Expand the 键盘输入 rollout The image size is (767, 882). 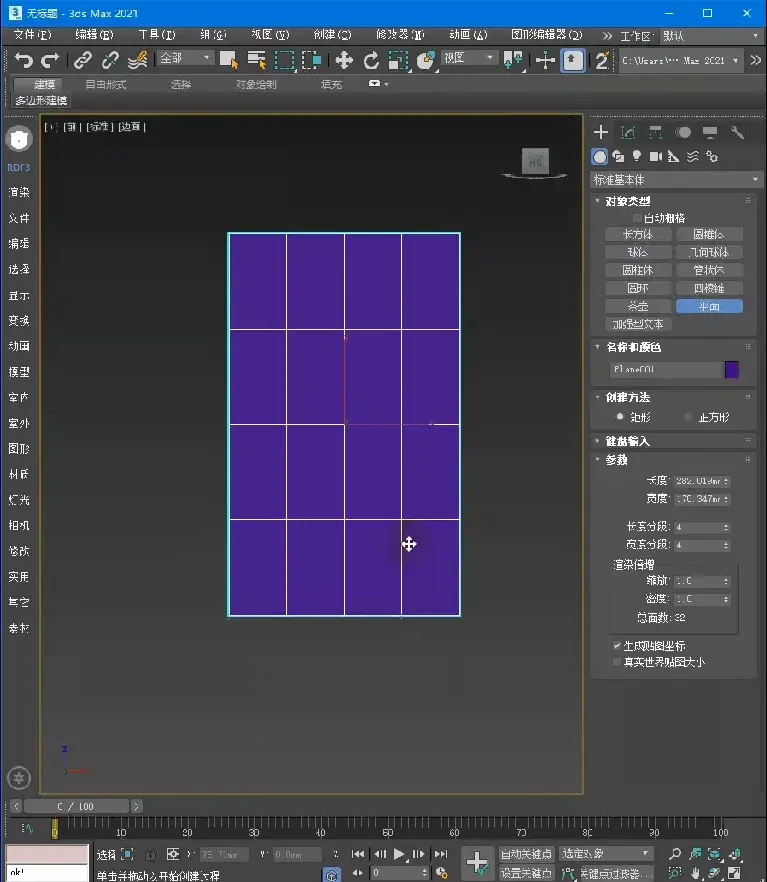[627, 441]
